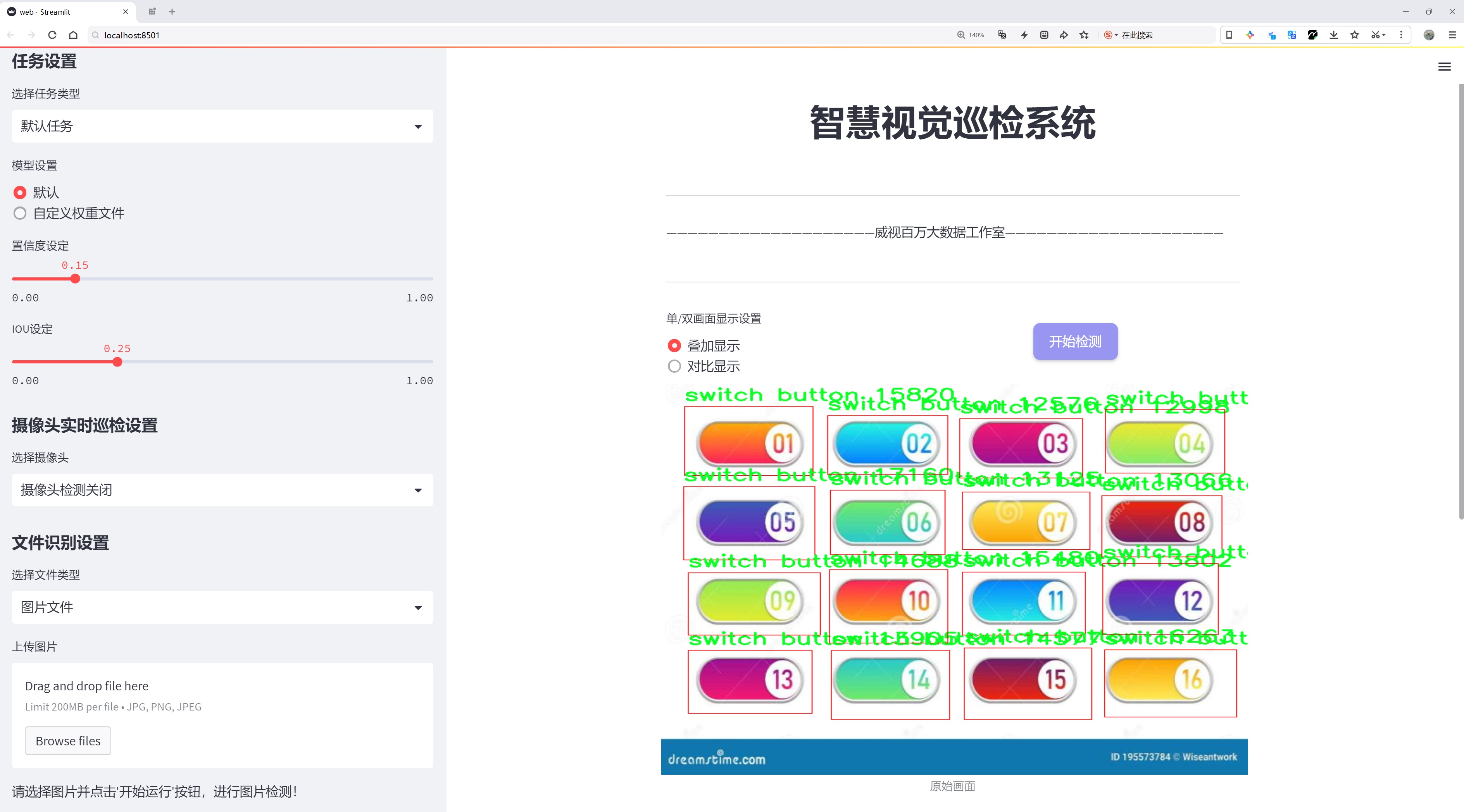Open the Streamlit hamburger menu
The height and width of the screenshot is (812, 1464).
(1444, 67)
